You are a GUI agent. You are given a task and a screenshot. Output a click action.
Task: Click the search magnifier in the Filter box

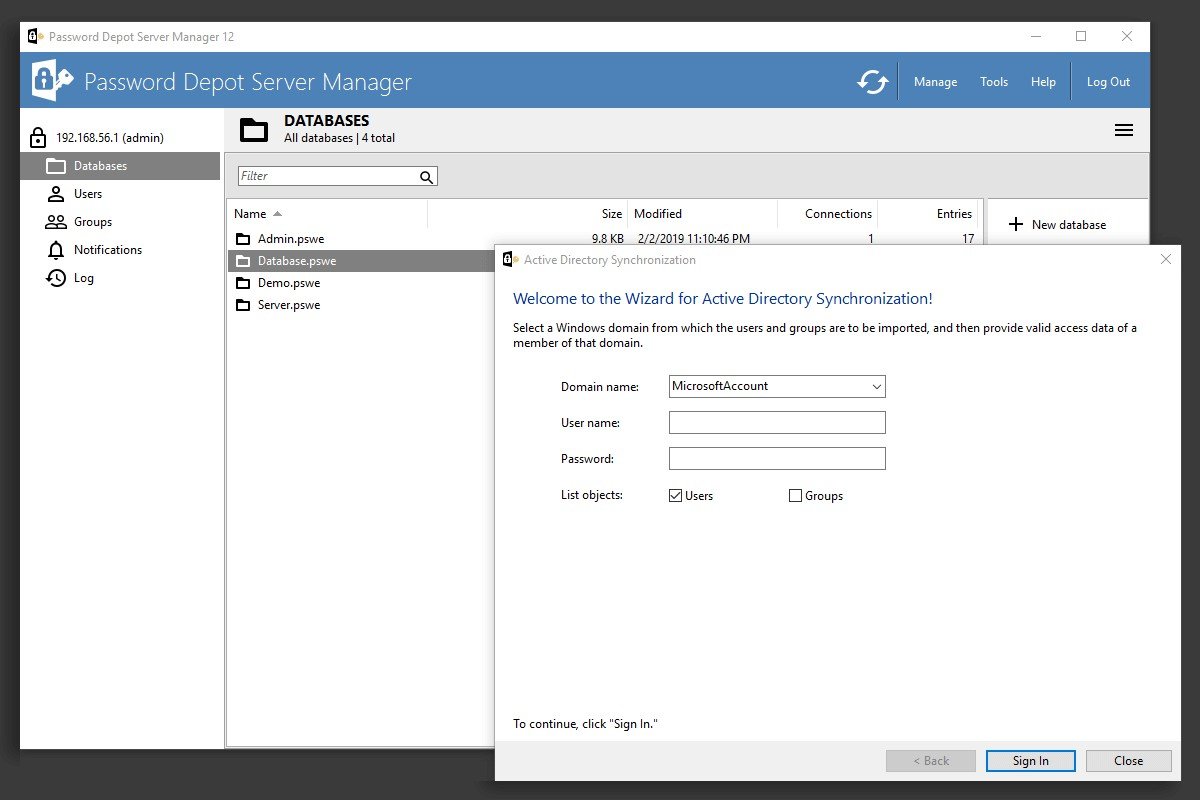427,177
